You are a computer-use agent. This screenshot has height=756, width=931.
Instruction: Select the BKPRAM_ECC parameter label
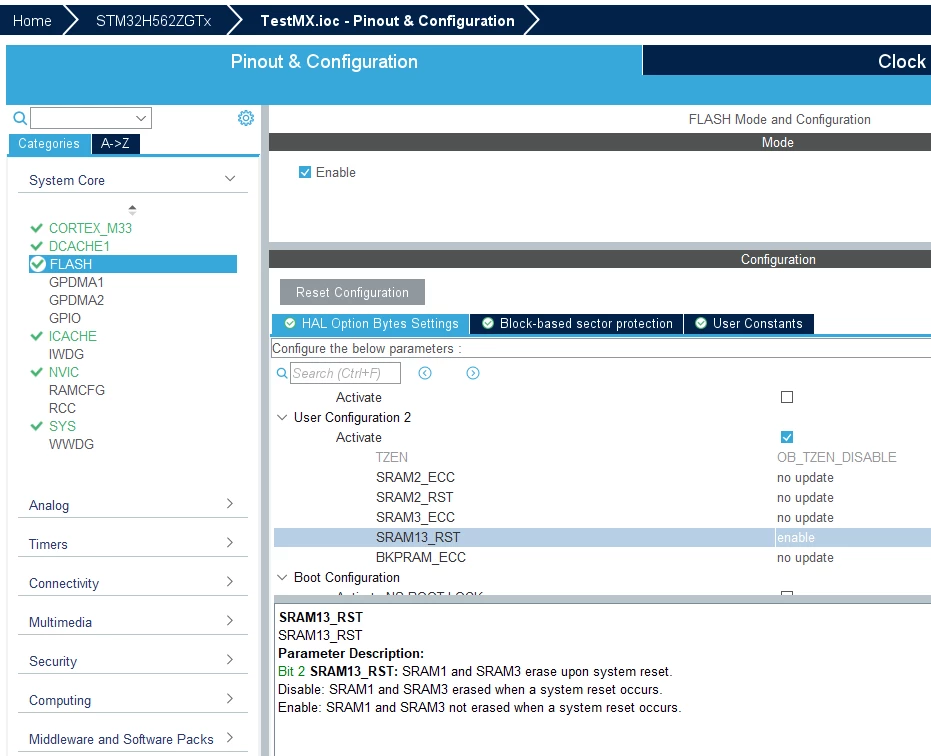420,557
